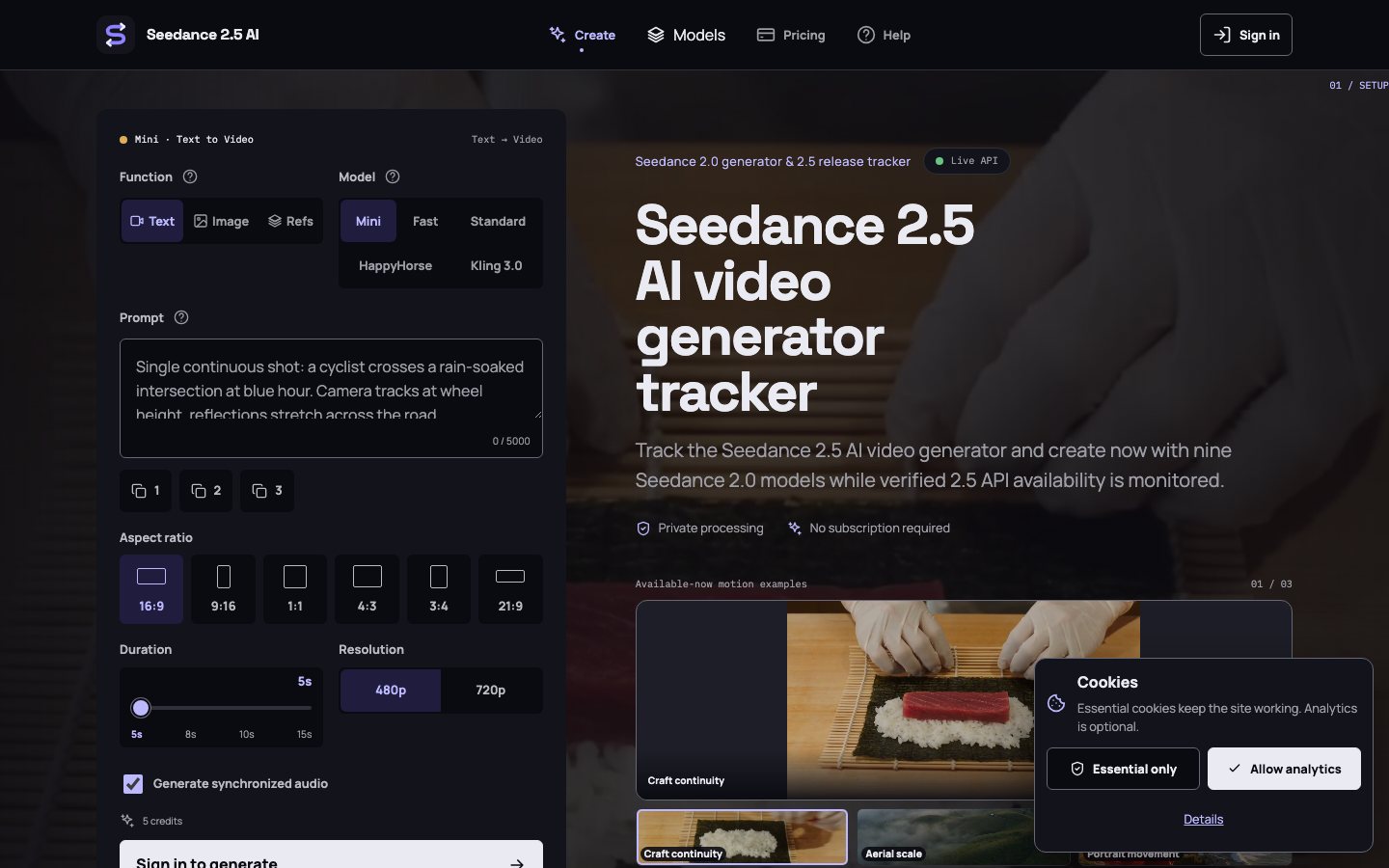Click the 8s mark on duration slider

click(x=191, y=734)
